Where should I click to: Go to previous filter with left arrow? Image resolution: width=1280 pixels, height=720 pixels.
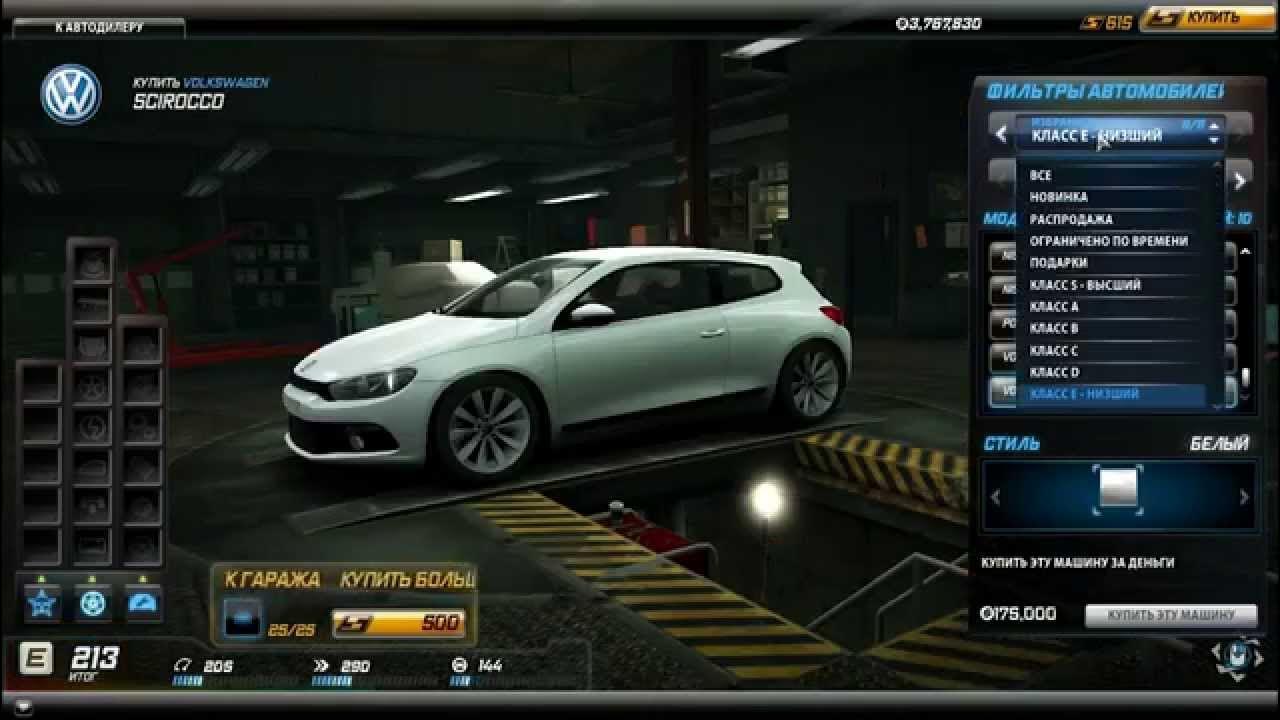pyautogui.click(x=1001, y=134)
